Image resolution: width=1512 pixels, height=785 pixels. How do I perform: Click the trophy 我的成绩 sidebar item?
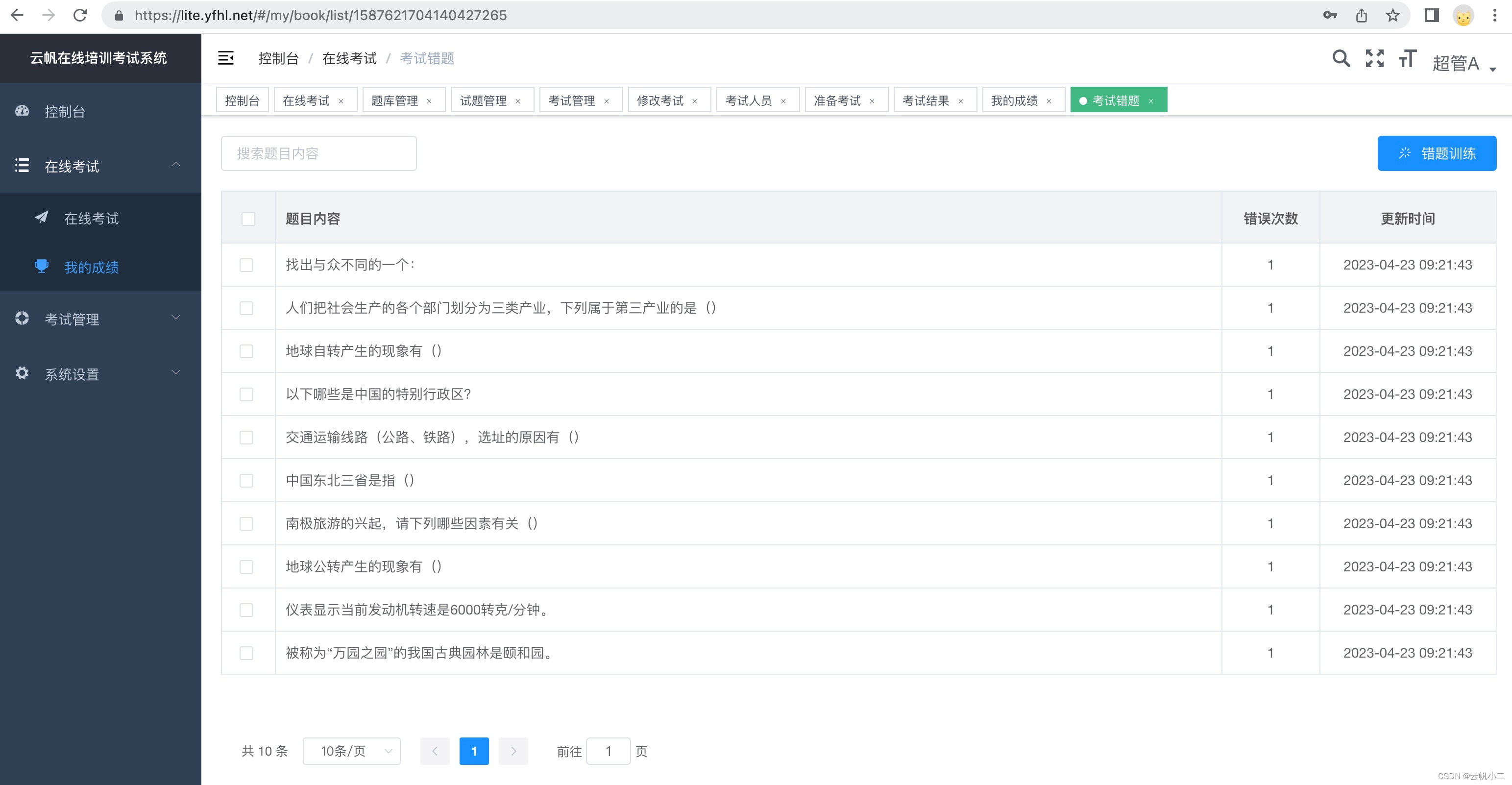coord(91,267)
